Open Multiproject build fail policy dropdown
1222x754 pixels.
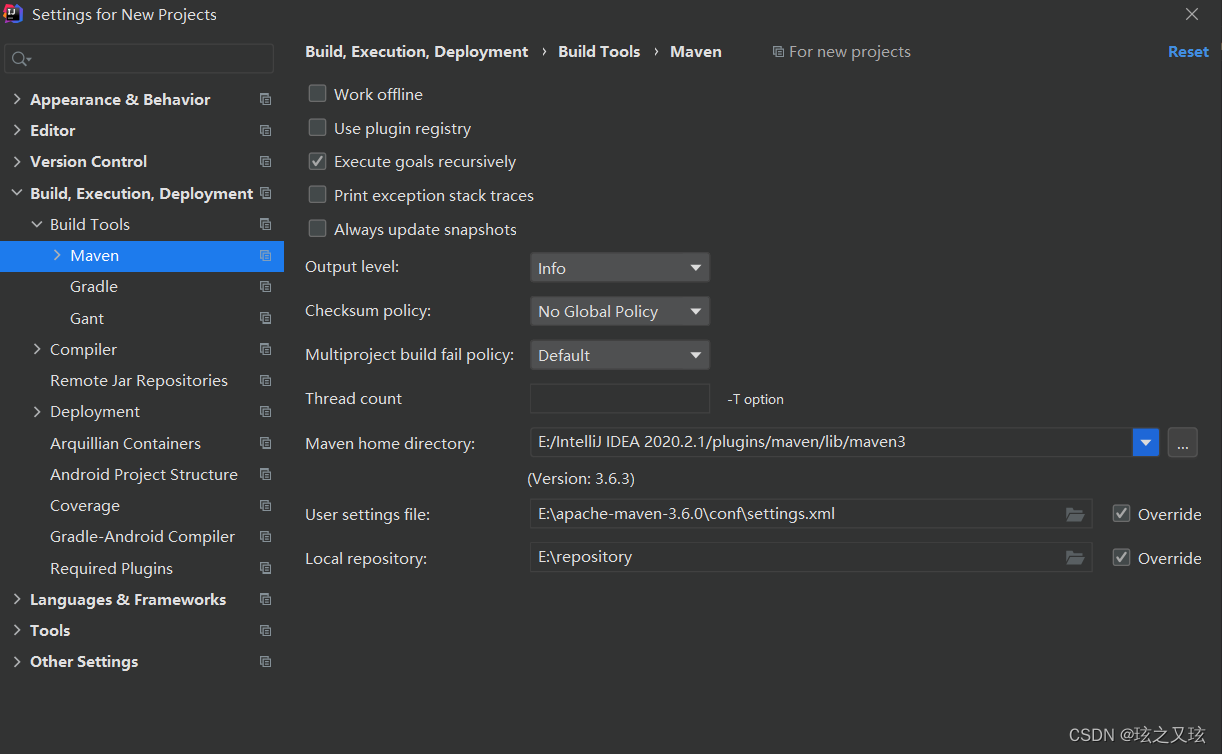click(619, 355)
